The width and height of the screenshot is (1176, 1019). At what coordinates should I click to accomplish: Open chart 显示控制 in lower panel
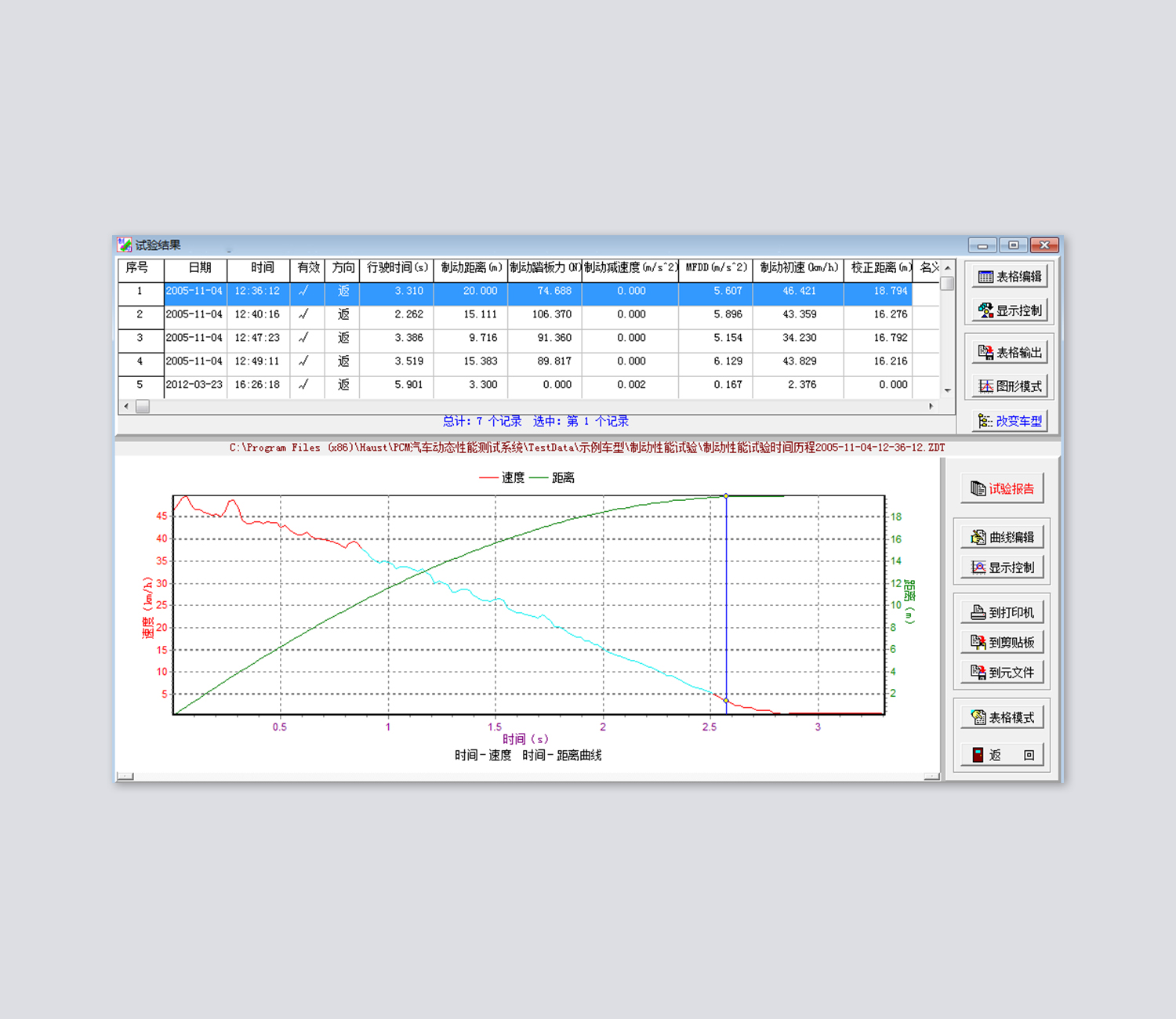1002,568
